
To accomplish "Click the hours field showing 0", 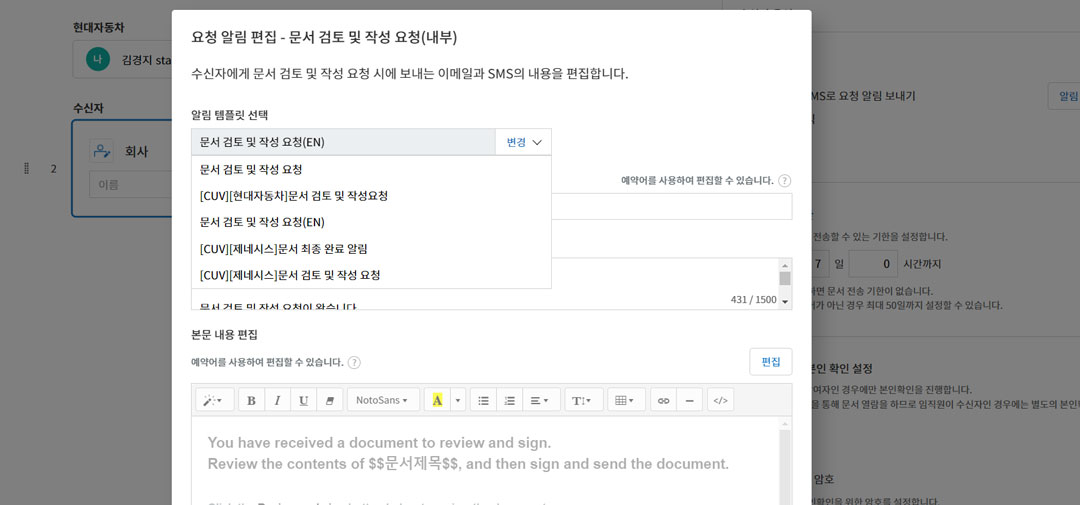I will click(874, 264).
